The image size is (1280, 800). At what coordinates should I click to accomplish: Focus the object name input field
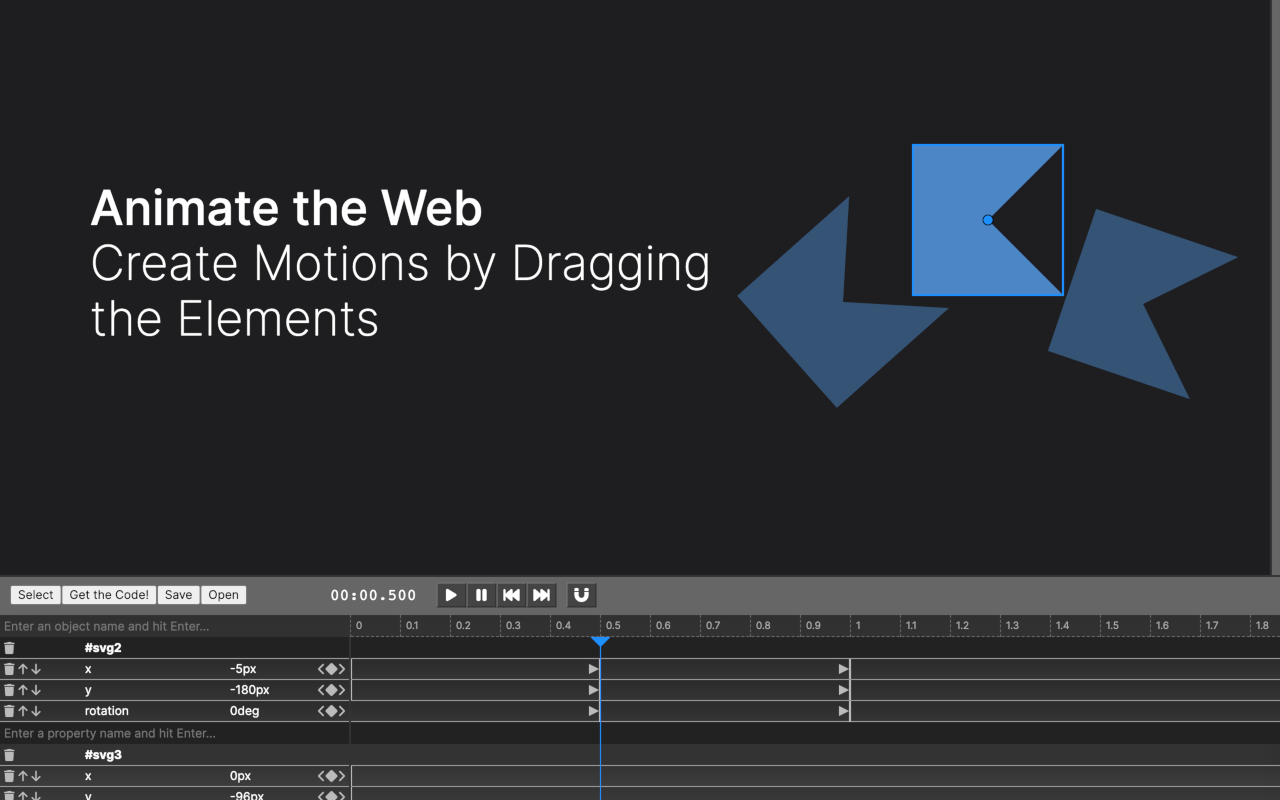175,626
